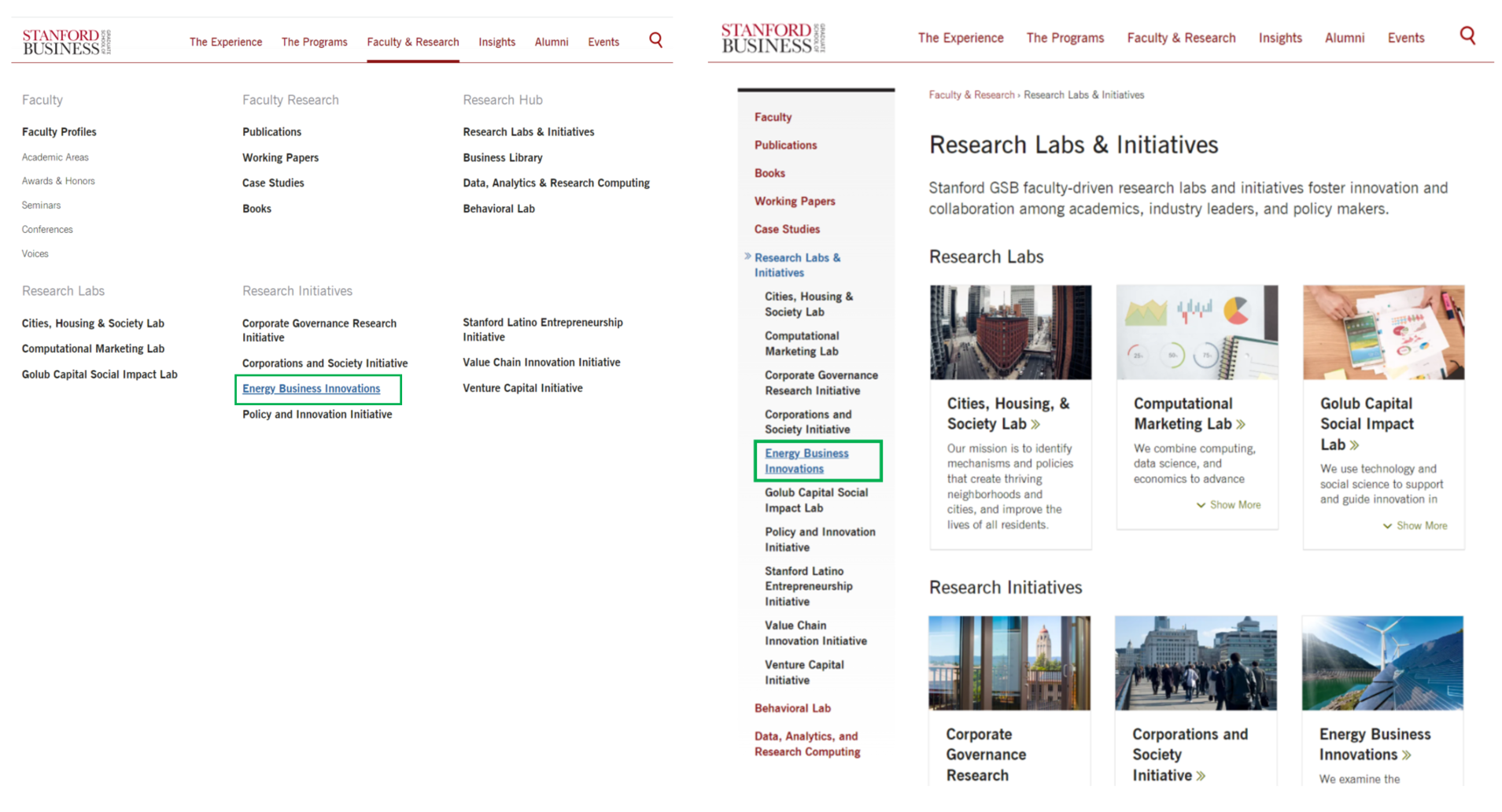
Task: Open Awards & Honors link
Action: point(58,181)
